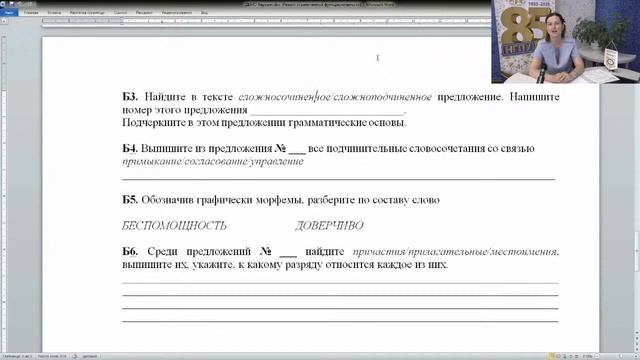Click the vertical scrollbar thumb

point(637,251)
